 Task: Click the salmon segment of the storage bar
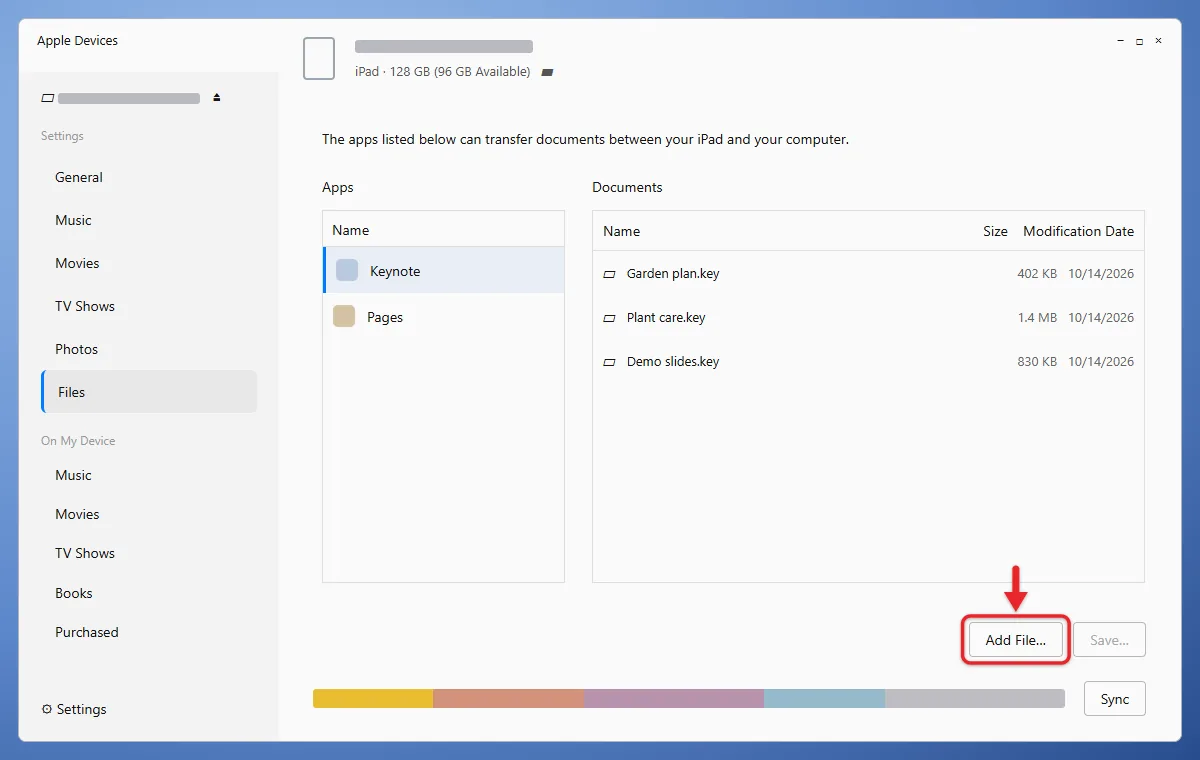pyautogui.click(x=508, y=698)
